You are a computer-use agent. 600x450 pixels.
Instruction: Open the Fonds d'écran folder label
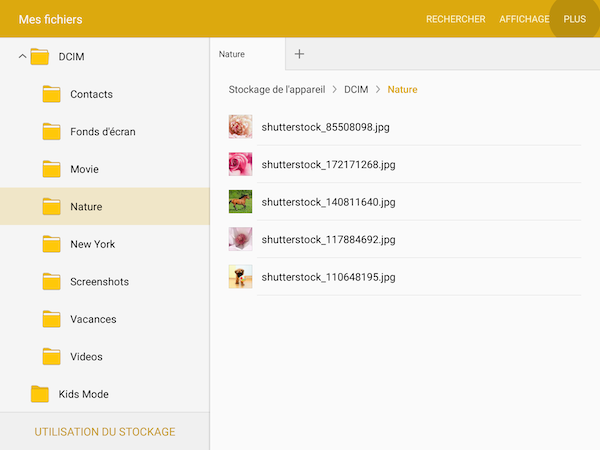103,132
